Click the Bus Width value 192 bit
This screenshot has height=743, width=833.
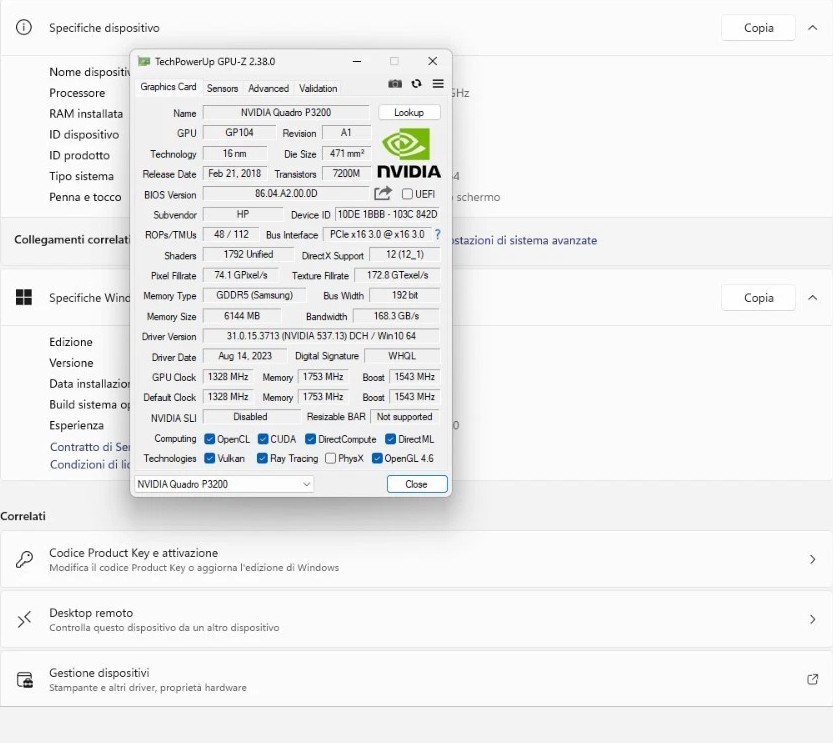pyautogui.click(x=405, y=295)
